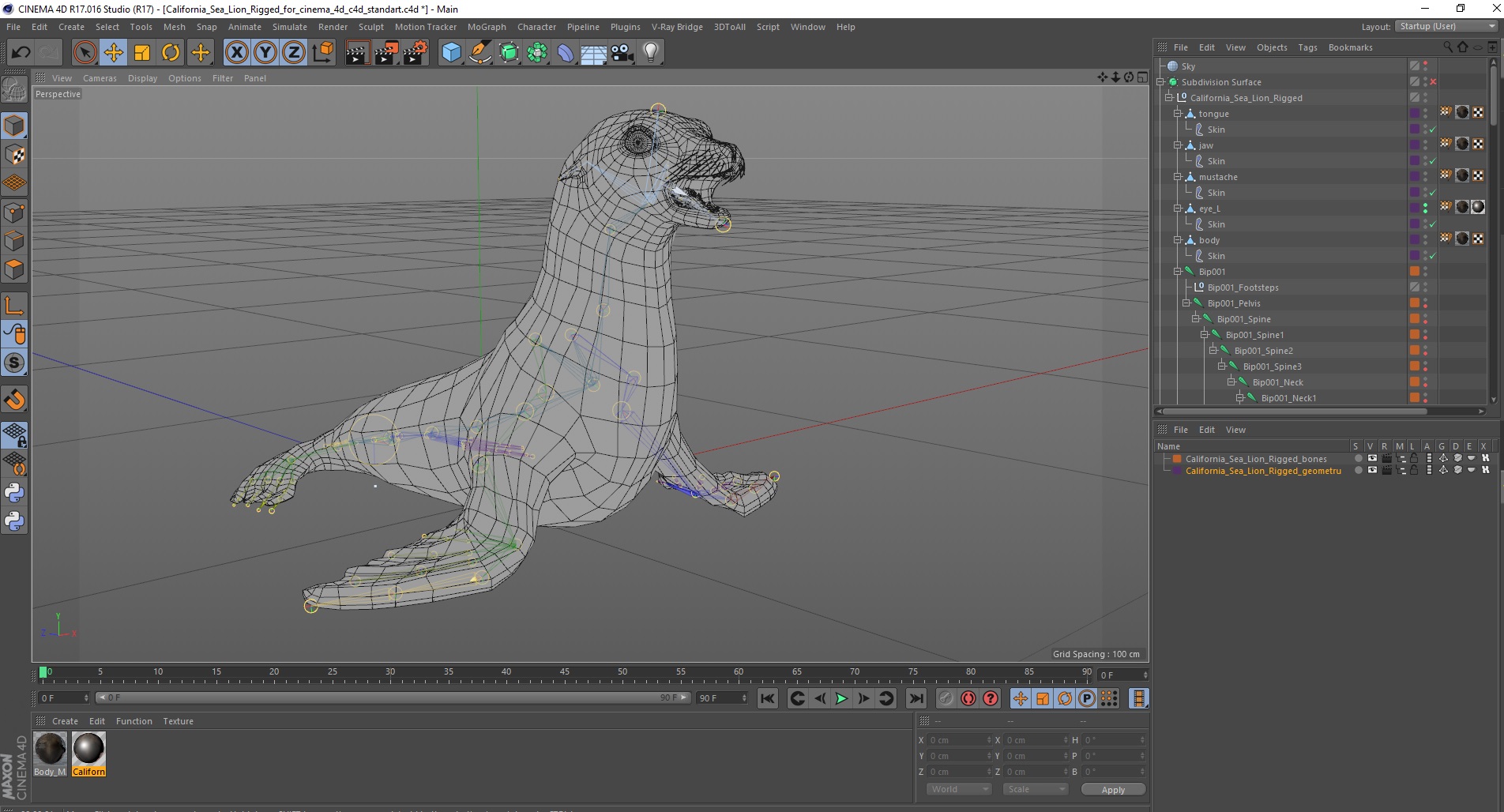
Task: Go to start of animation
Action: (x=767, y=698)
